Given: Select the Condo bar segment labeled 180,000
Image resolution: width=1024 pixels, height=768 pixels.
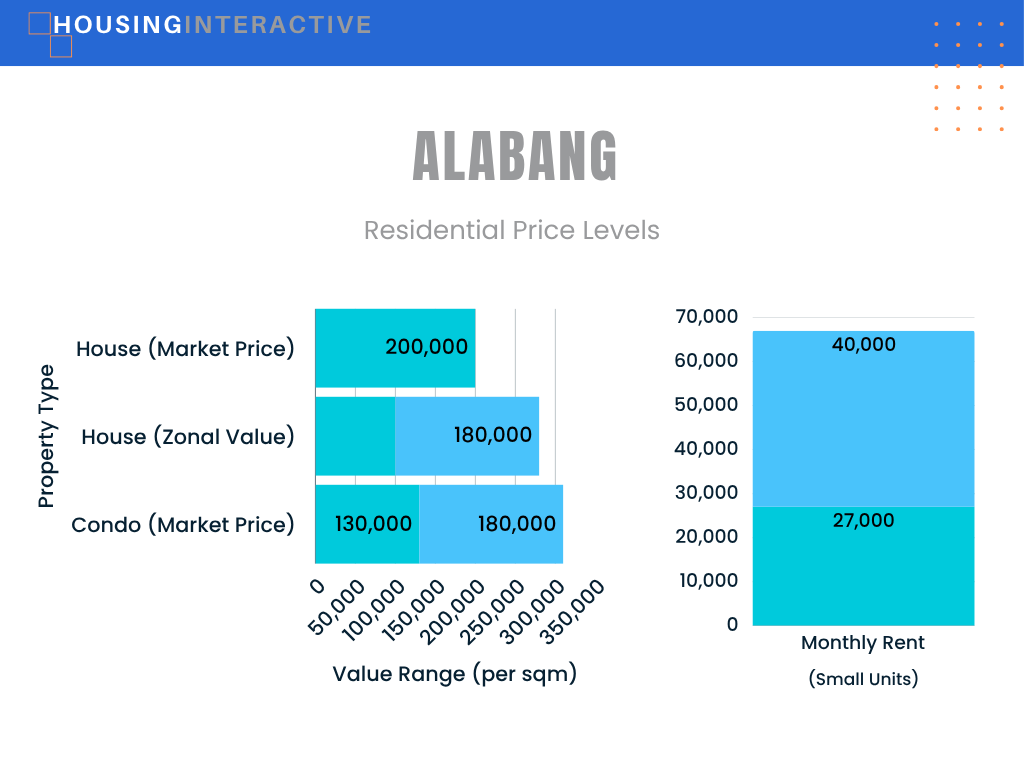Looking at the screenshot, I should (491, 524).
